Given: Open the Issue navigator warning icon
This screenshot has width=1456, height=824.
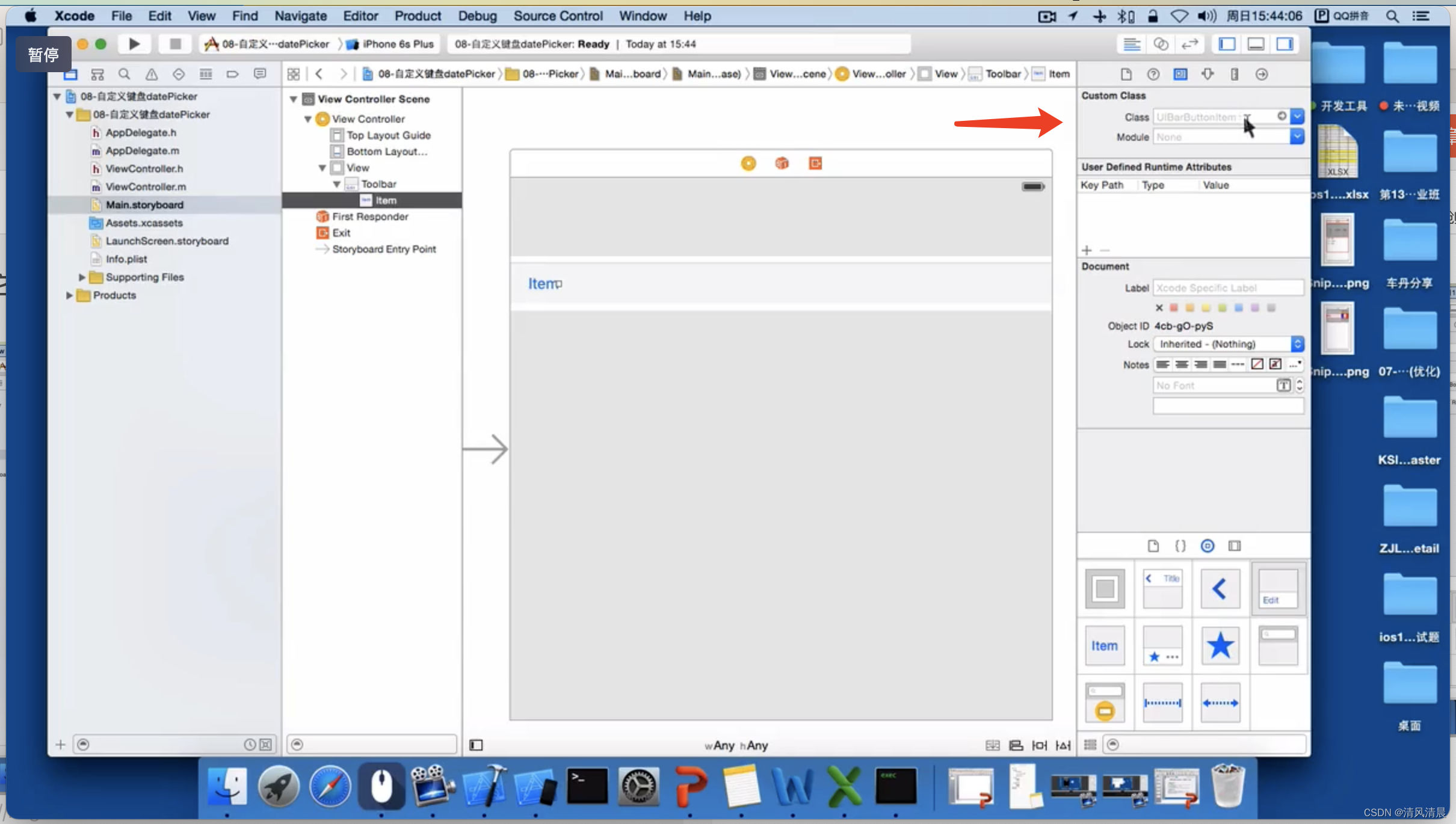Looking at the screenshot, I should pos(152,75).
